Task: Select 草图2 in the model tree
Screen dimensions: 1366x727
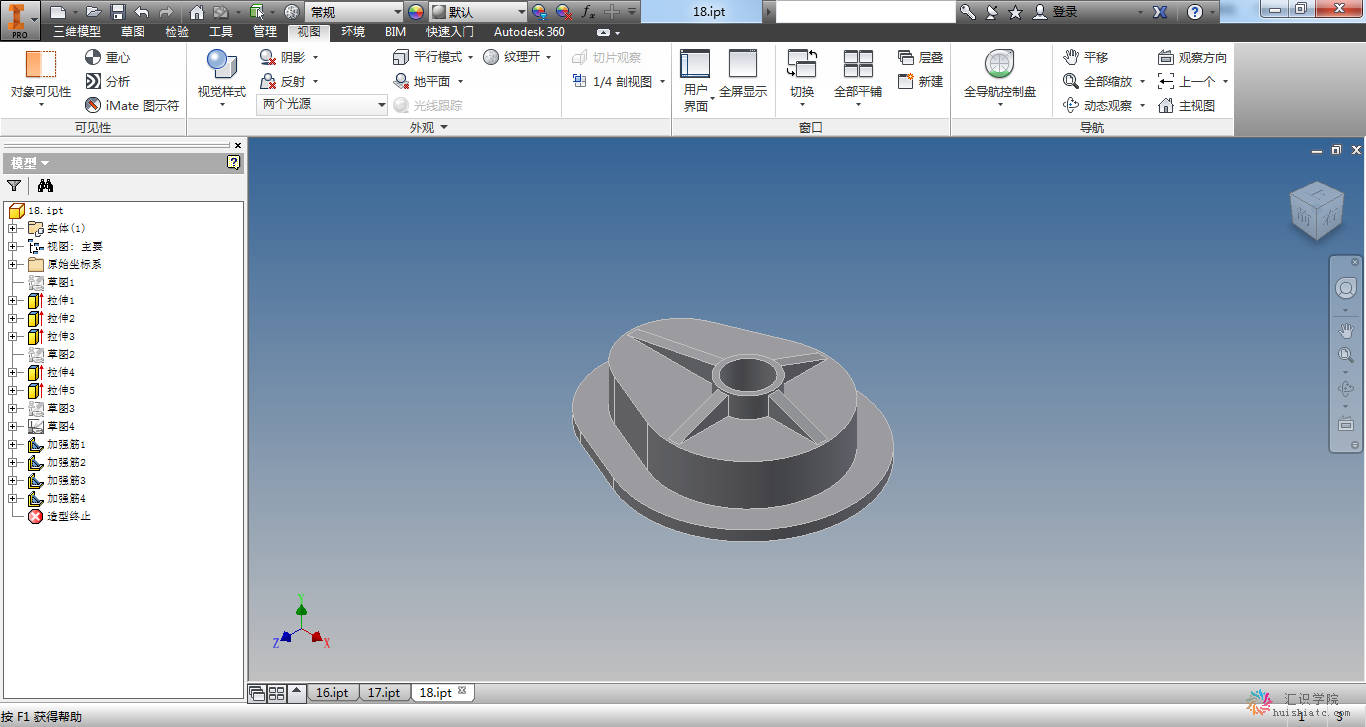Action: pos(60,354)
